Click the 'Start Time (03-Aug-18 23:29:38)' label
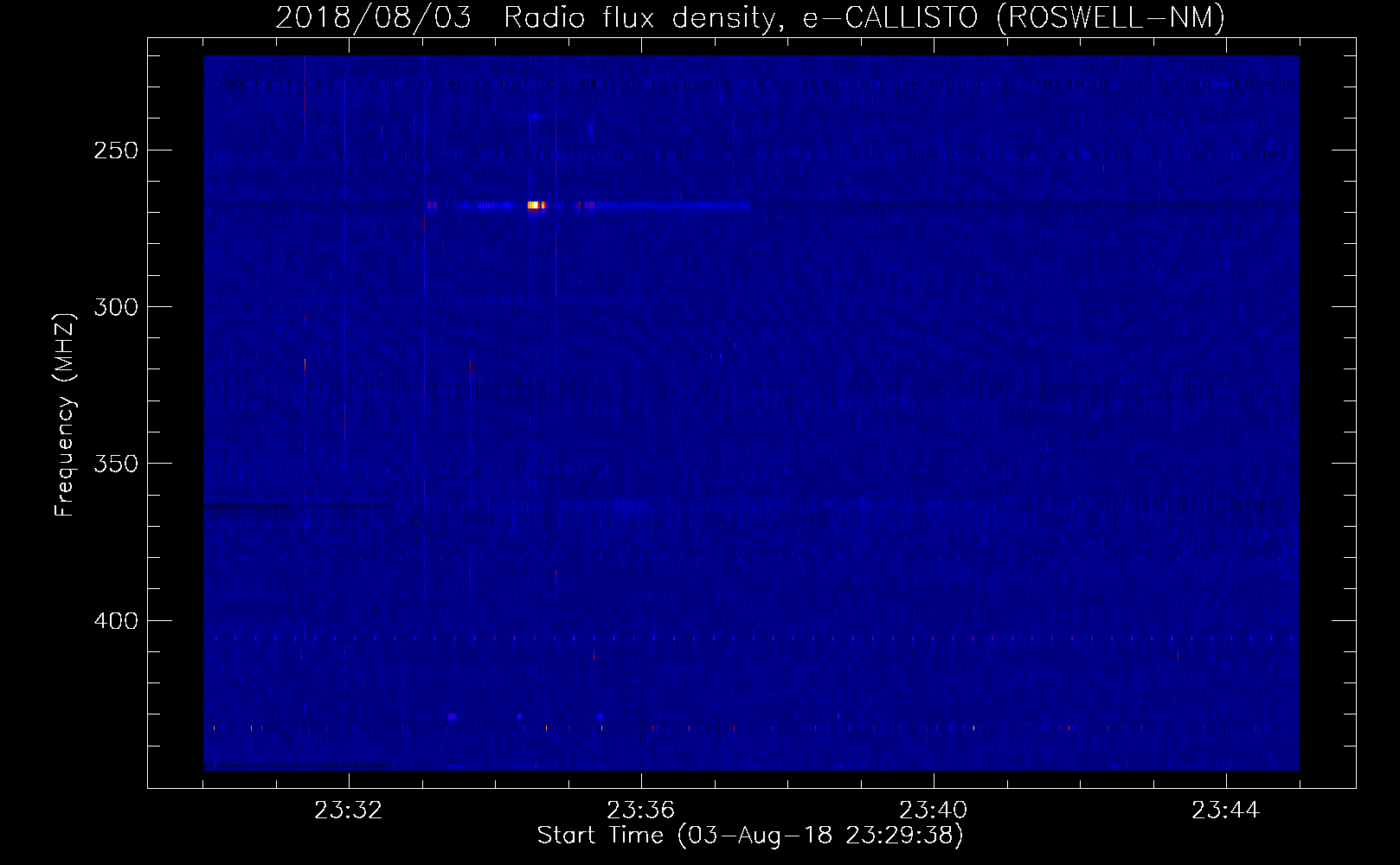The image size is (1400, 865). pos(750,836)
